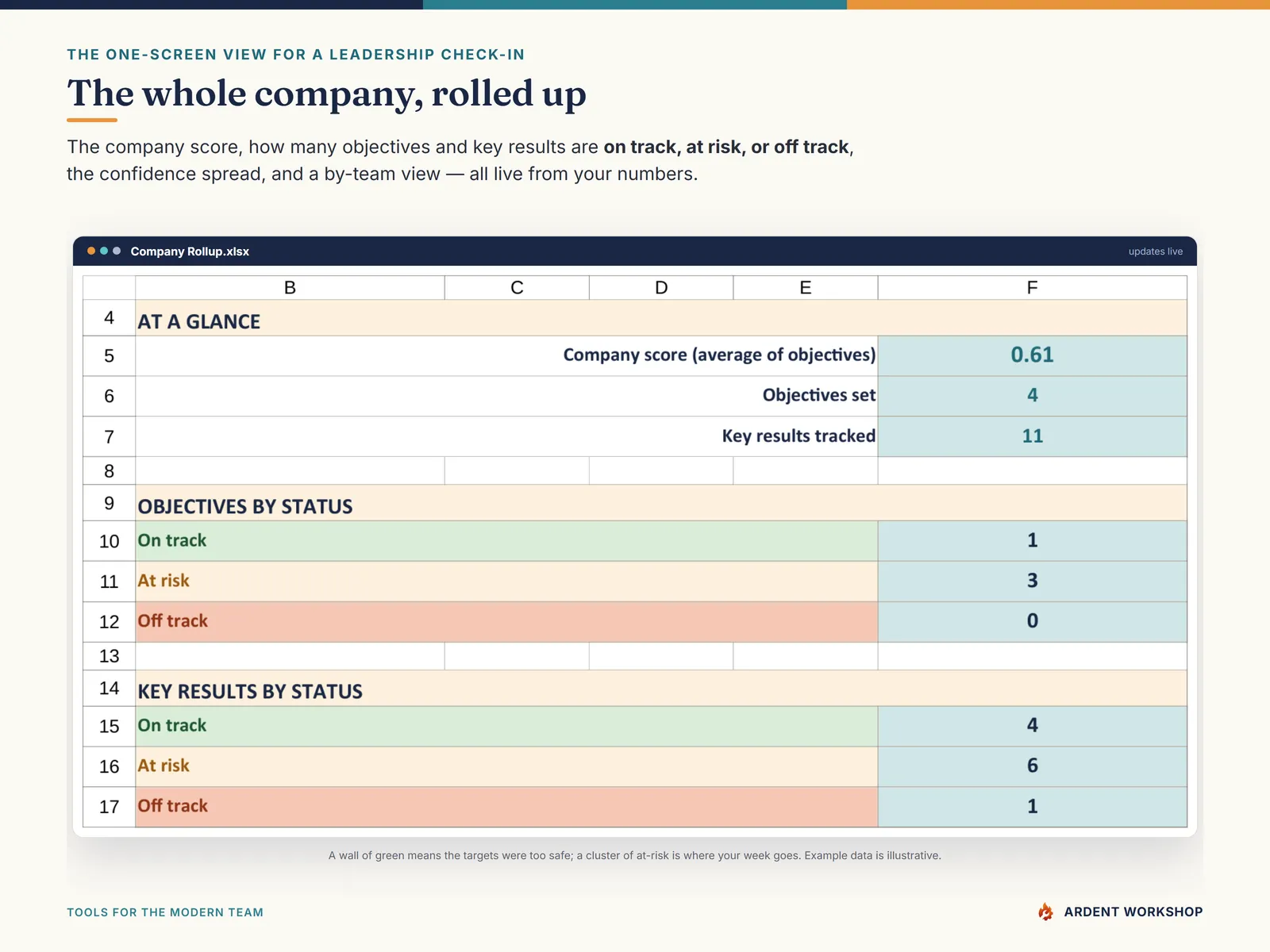Click 'At risk' under Key Results by Status
Image resolution: width=1270 pixels, height=952 pixels.
164,766
